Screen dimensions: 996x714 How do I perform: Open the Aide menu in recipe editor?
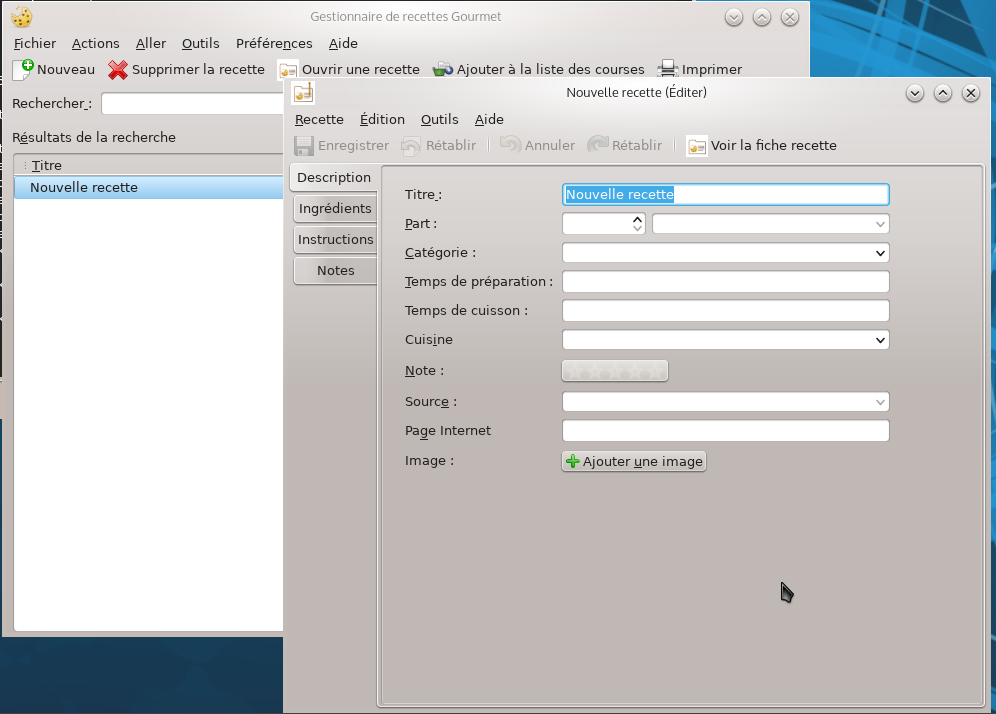(489, 119)
